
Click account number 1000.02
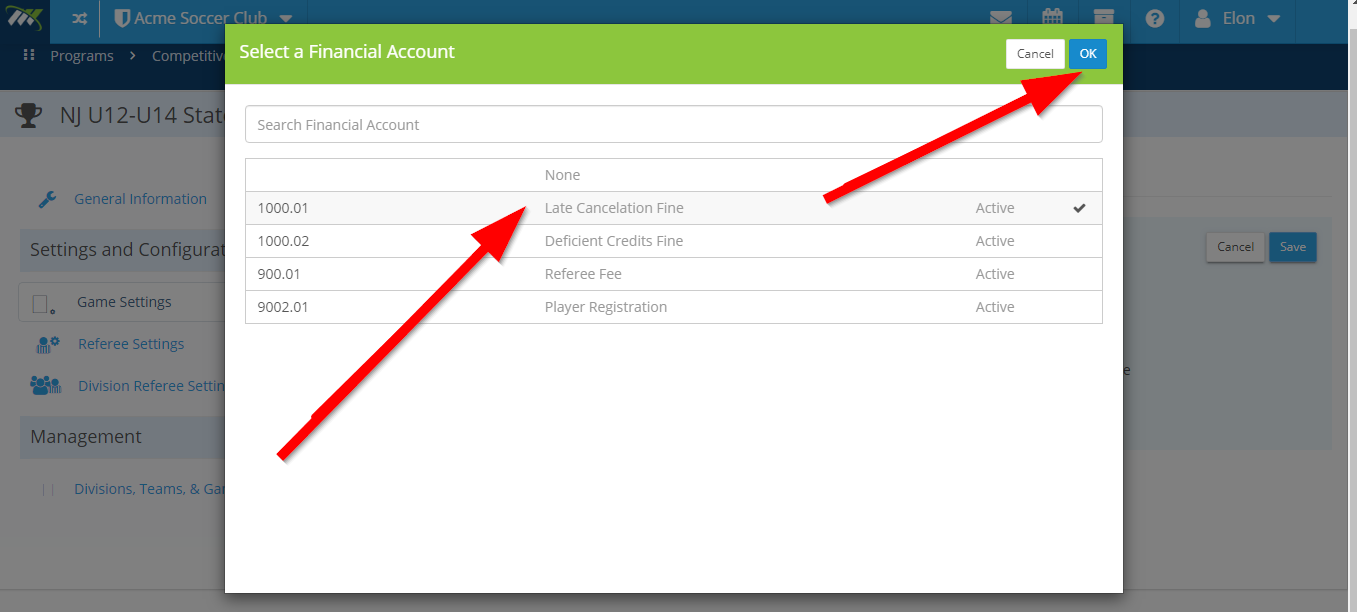point(283,241)
